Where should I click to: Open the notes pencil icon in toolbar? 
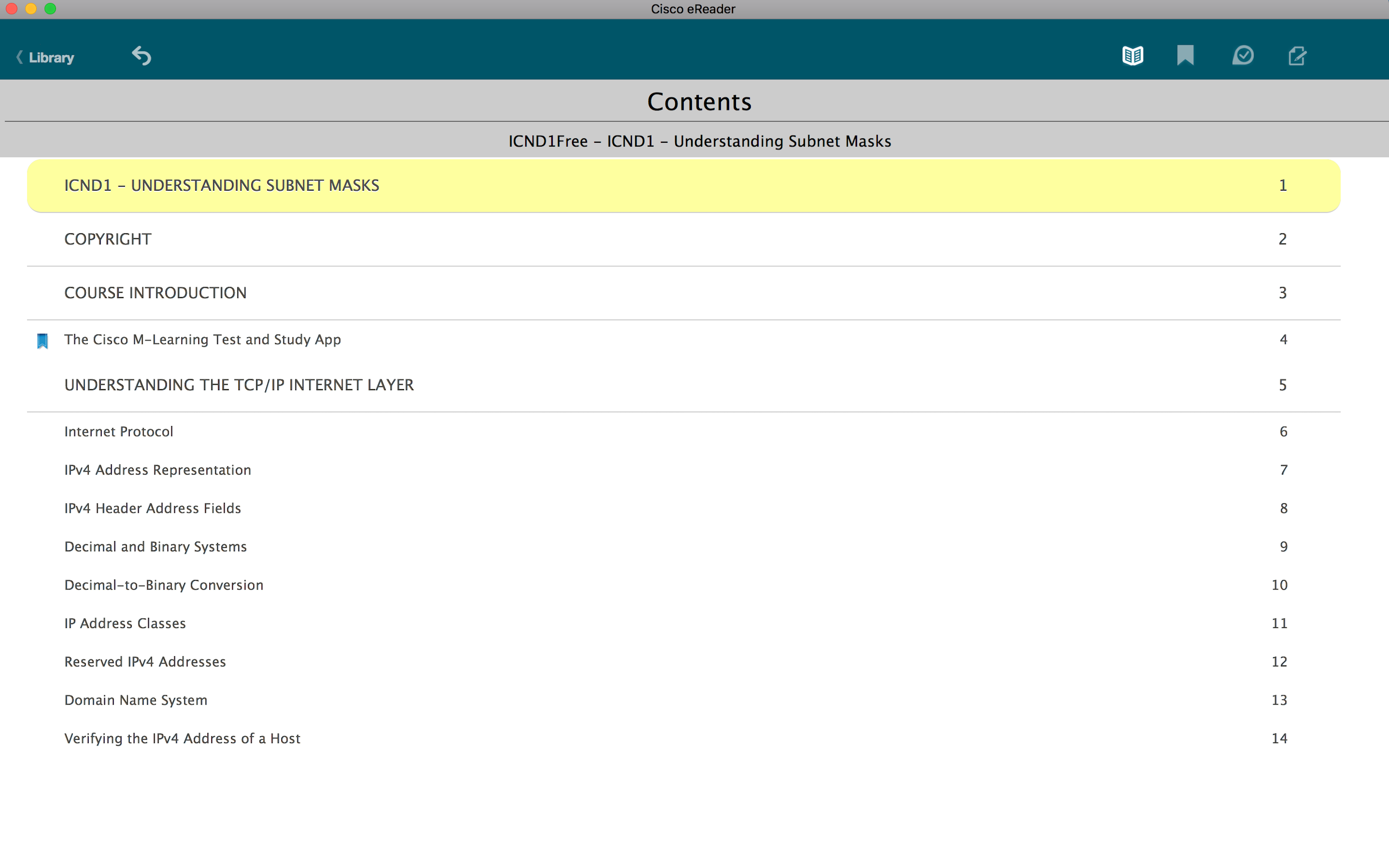pyautogui.click(x=1297, y=55)
